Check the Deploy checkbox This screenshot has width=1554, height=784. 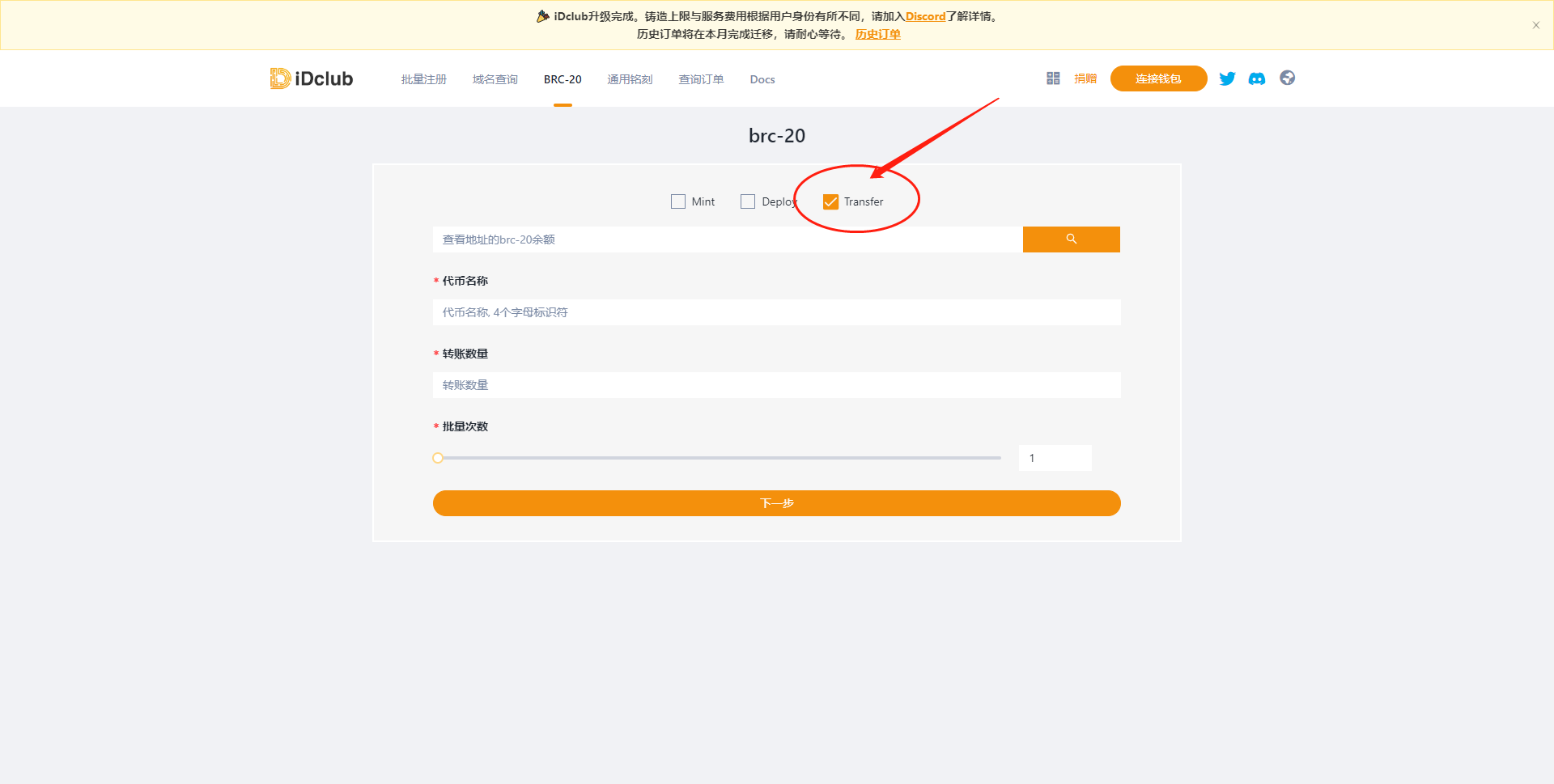tap(748, 201)
